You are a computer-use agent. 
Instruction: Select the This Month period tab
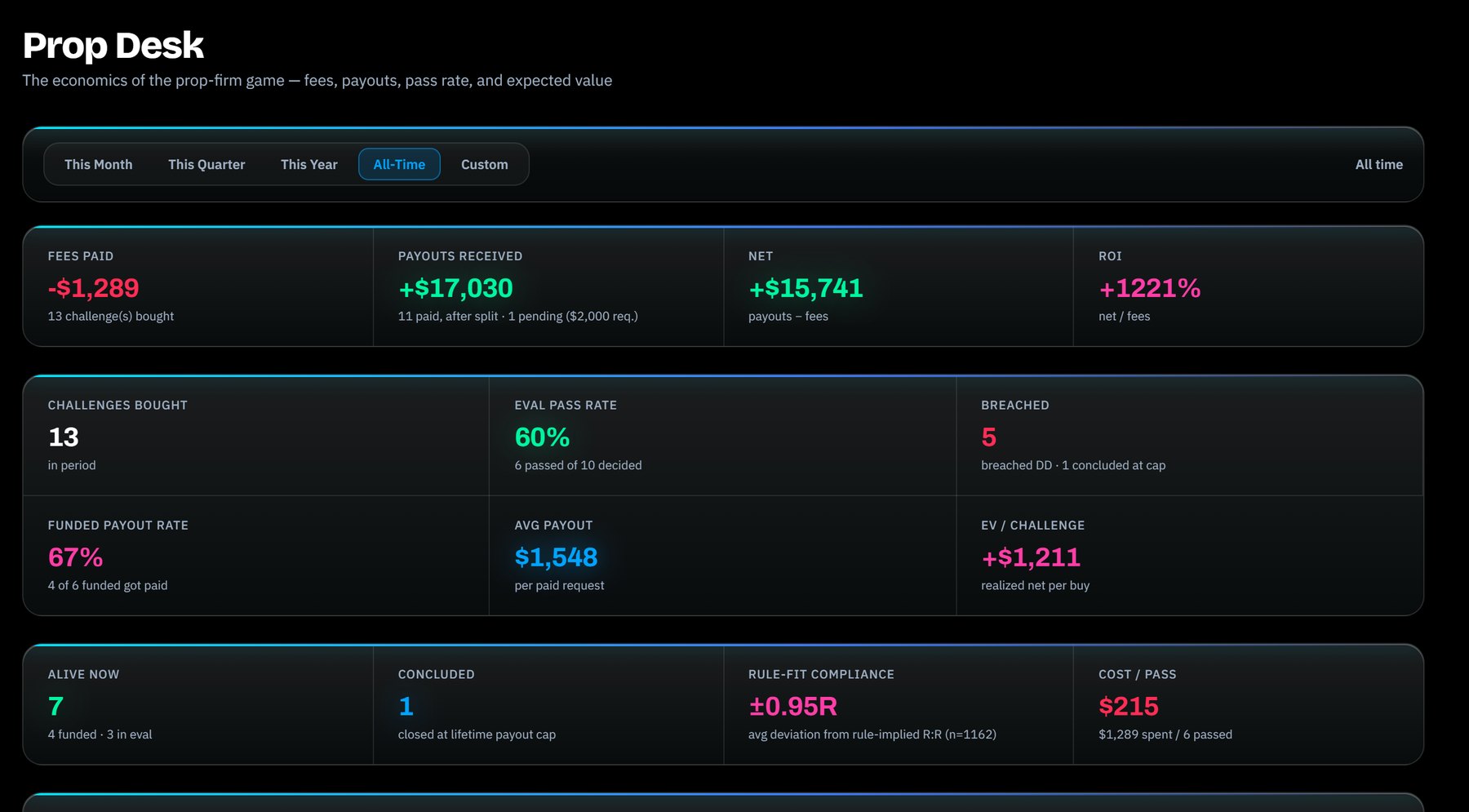[98, 164]
